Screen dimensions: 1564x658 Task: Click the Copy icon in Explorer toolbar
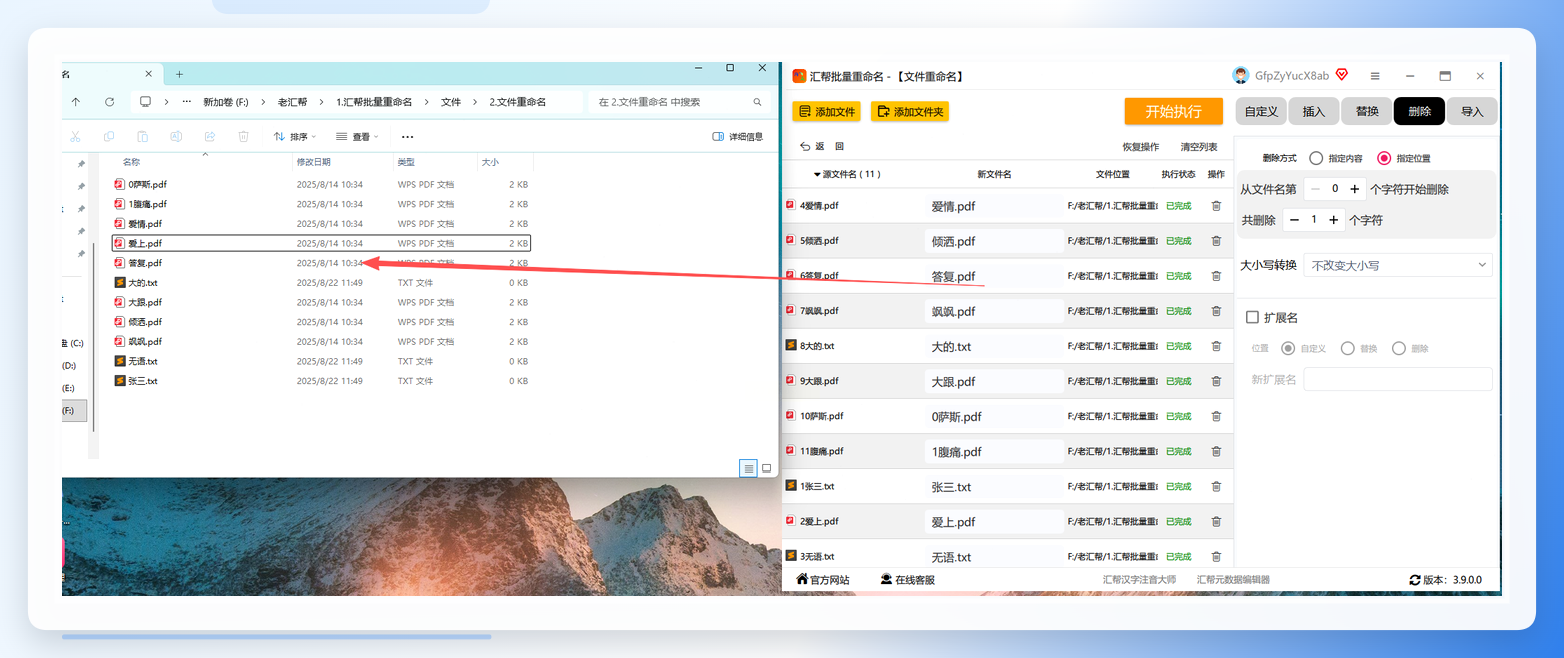click(109, 136)
